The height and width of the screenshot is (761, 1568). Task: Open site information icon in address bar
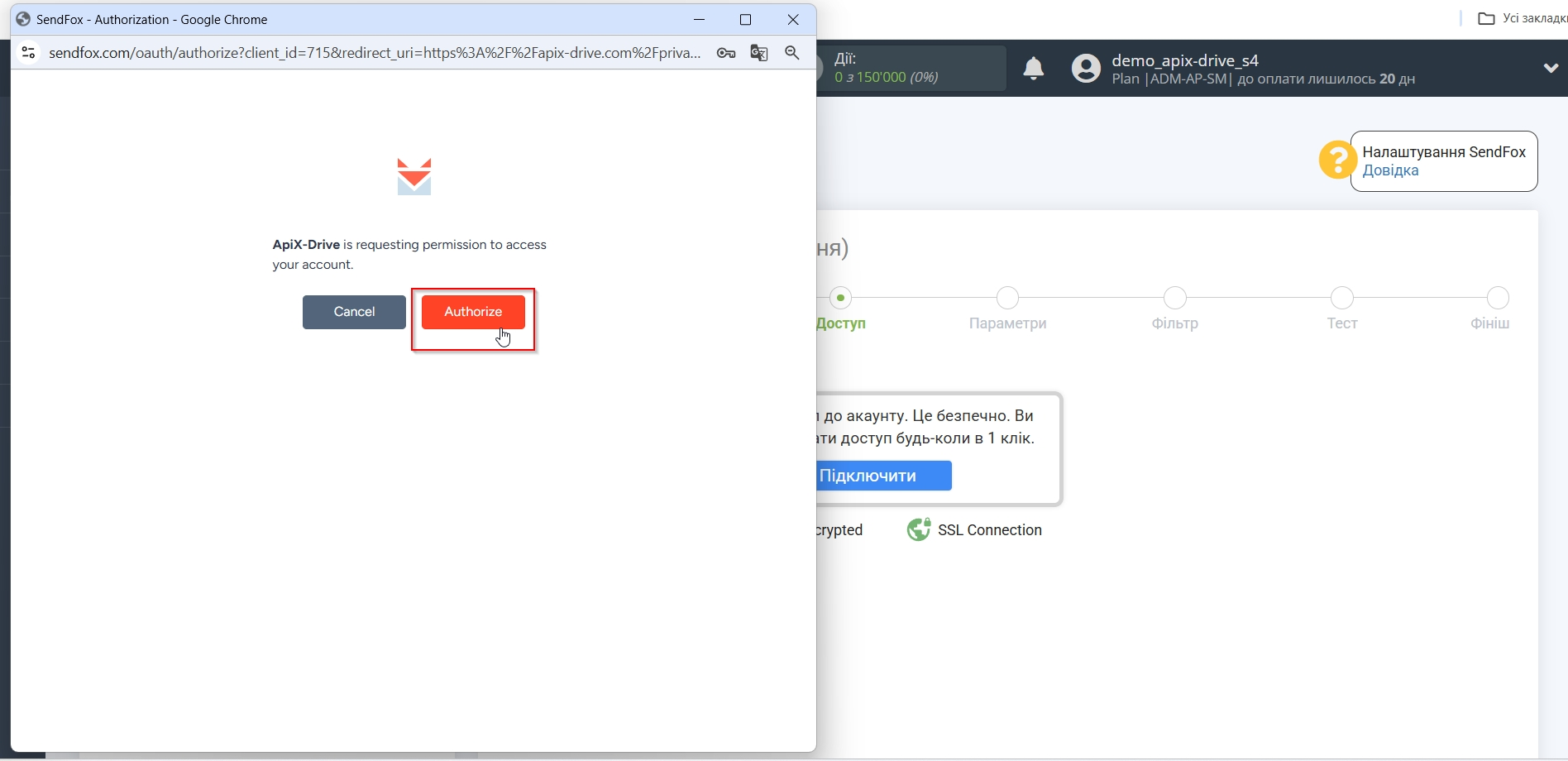point(28,53)
